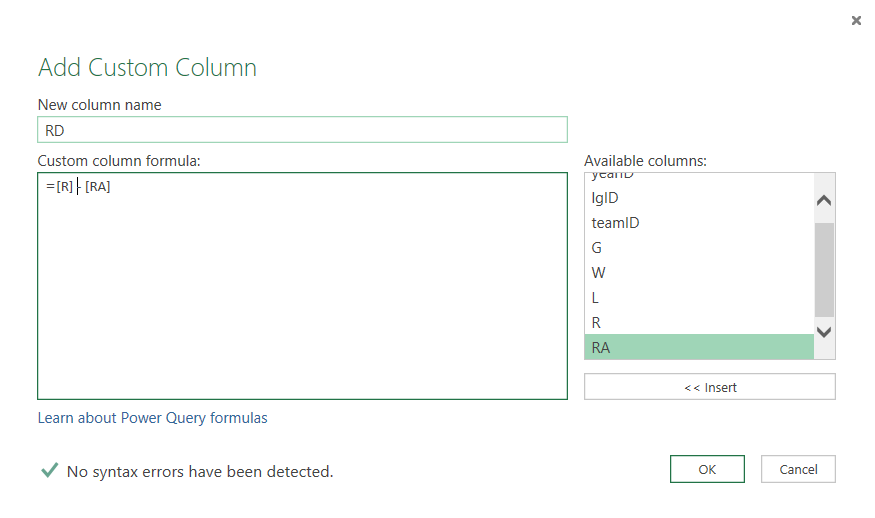Select teamID from Available columns
875x518 pixels.
pyautogui.click(x=615, y=223)
